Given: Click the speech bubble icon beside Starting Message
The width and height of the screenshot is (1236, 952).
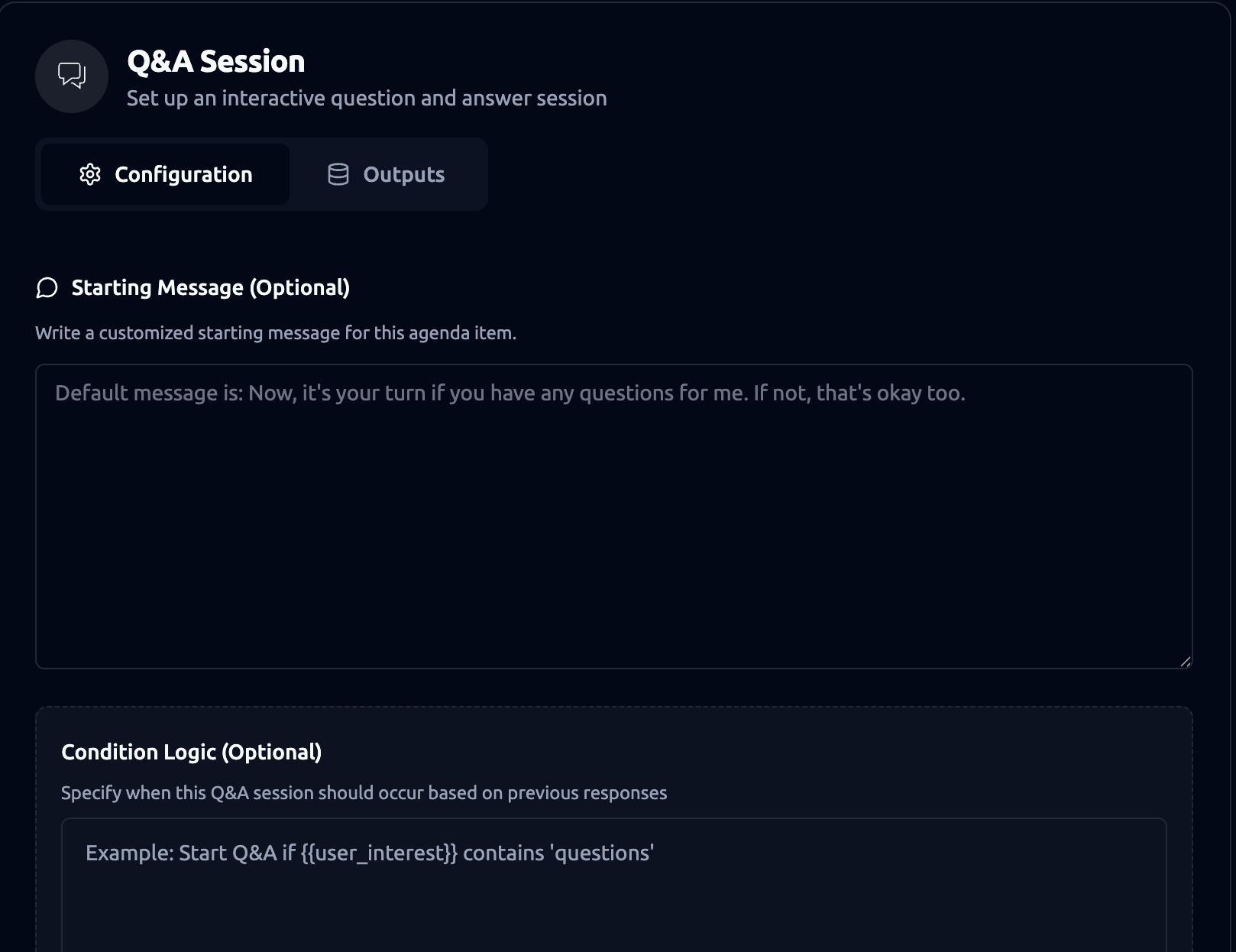Looking at the screenshot, I should tap(47, 288).
